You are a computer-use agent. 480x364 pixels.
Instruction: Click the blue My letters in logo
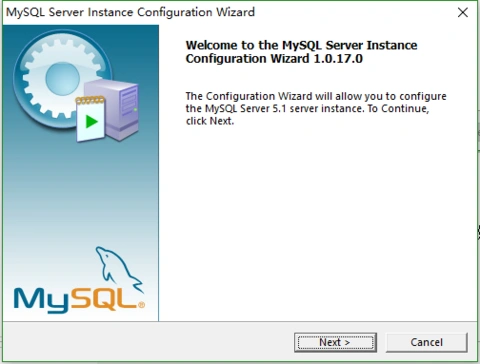[x=41, y=301]
